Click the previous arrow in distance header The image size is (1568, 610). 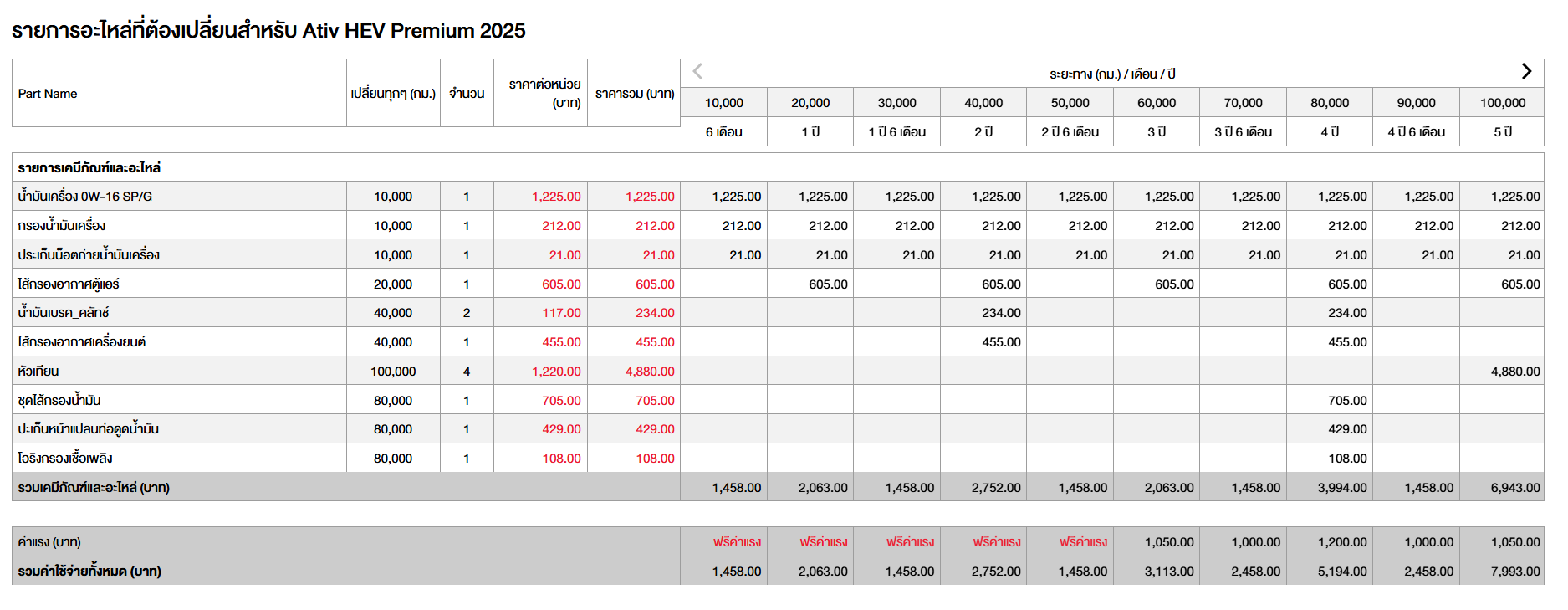(697, 72)
